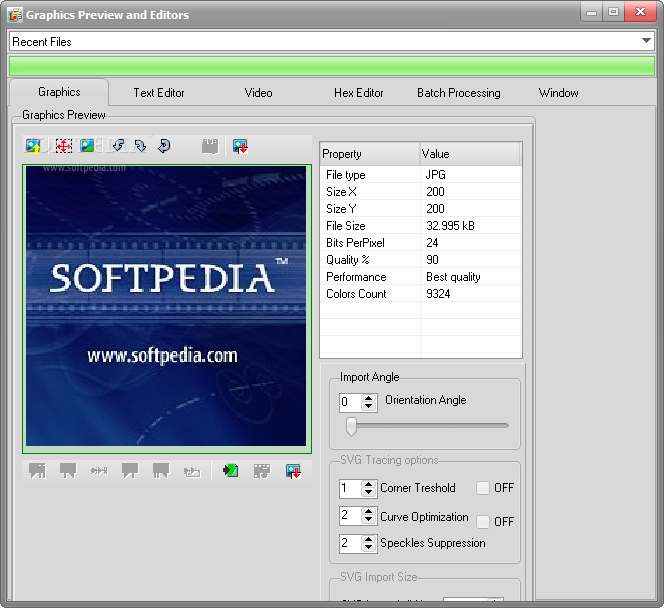Rotate image counter-clockwise with left curved arrow
This screenshot has height=608, width=664.
(x=118, y=146)
